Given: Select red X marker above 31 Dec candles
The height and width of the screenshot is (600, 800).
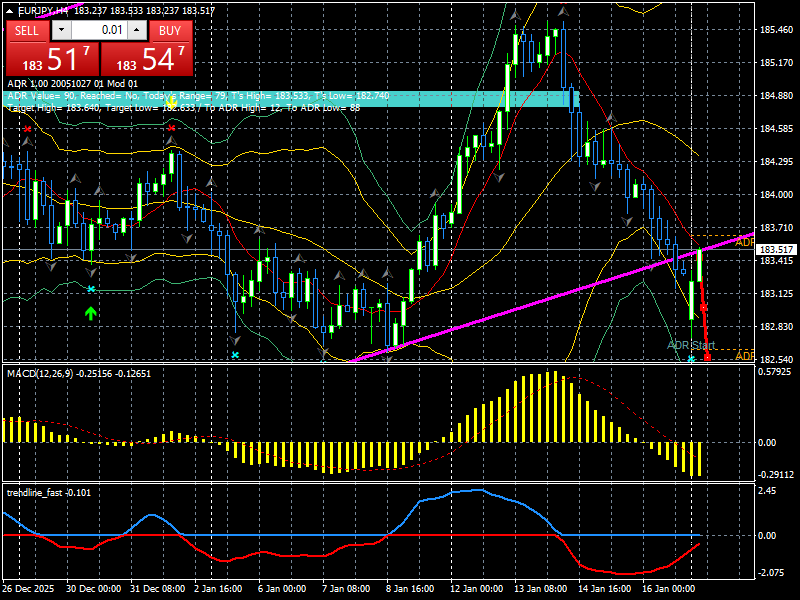Looking at the screenshot, I should (171, 128).
